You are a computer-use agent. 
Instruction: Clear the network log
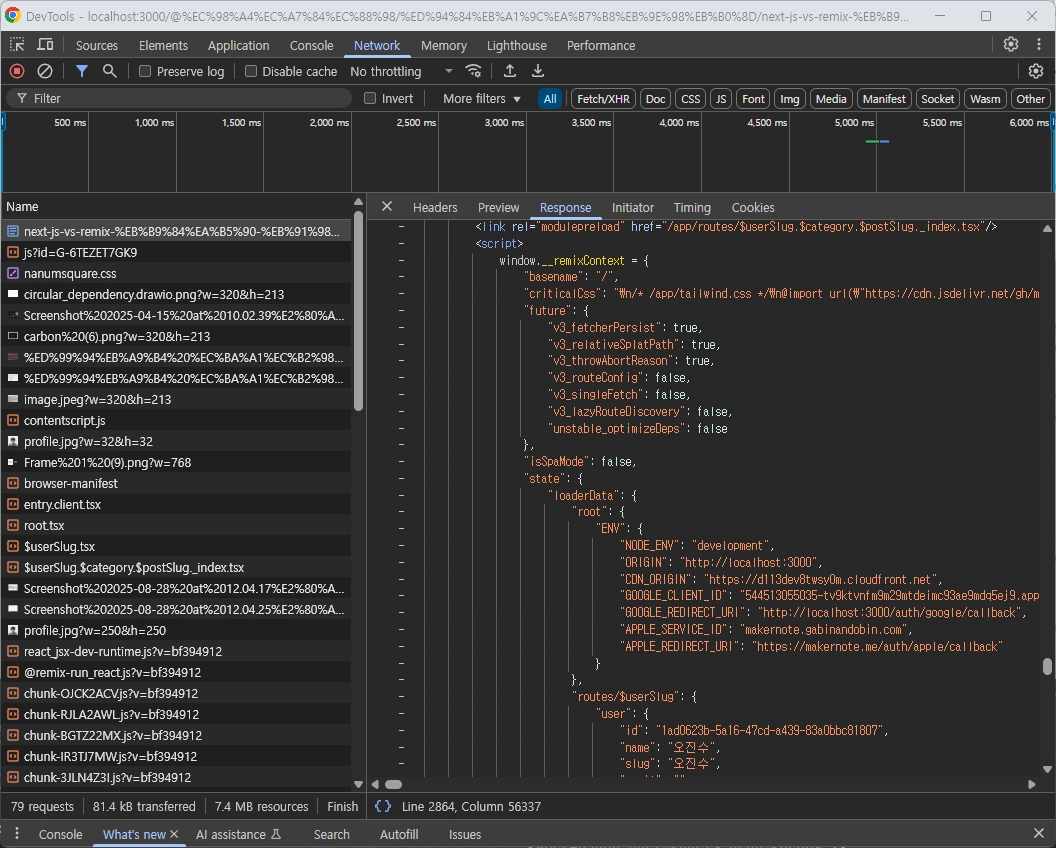click(45, 71)
